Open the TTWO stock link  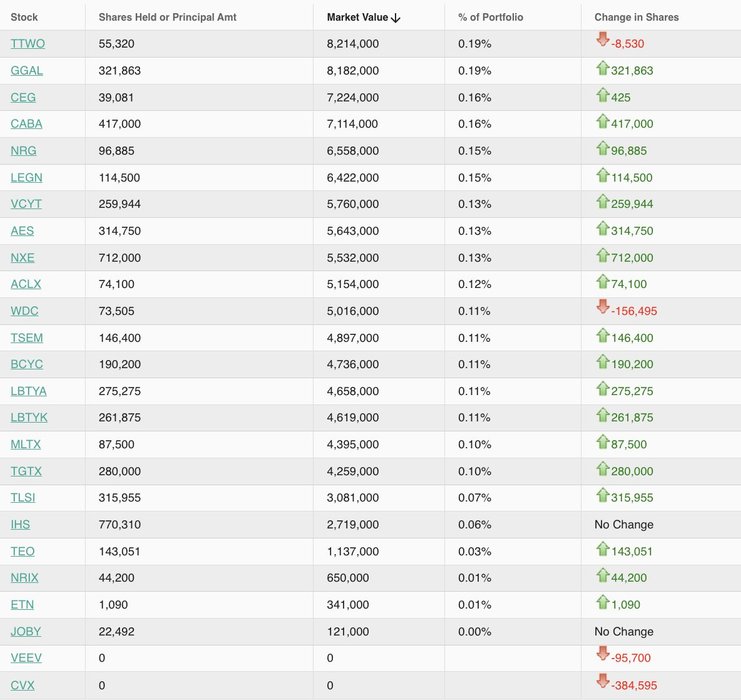[27, 43]
